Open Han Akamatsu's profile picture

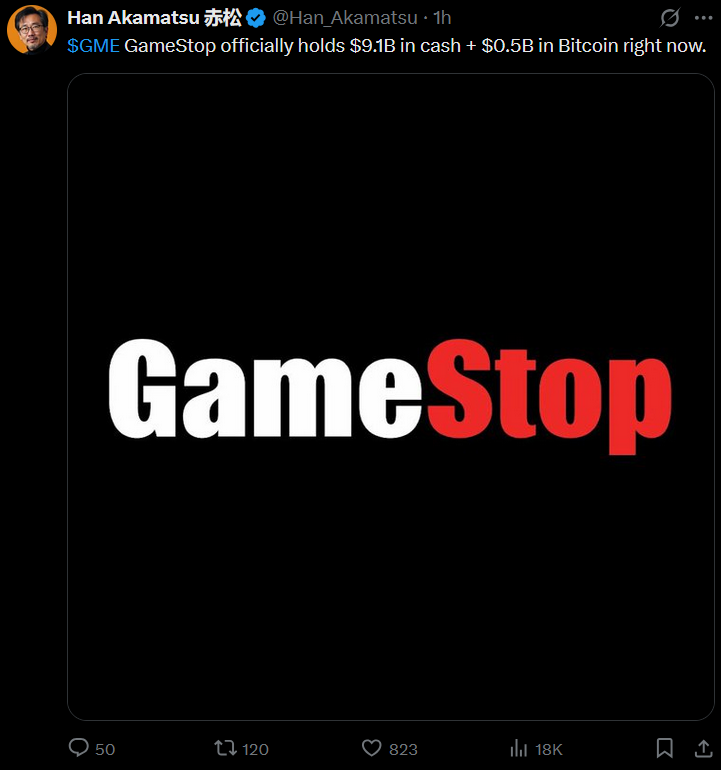[32, 29]
